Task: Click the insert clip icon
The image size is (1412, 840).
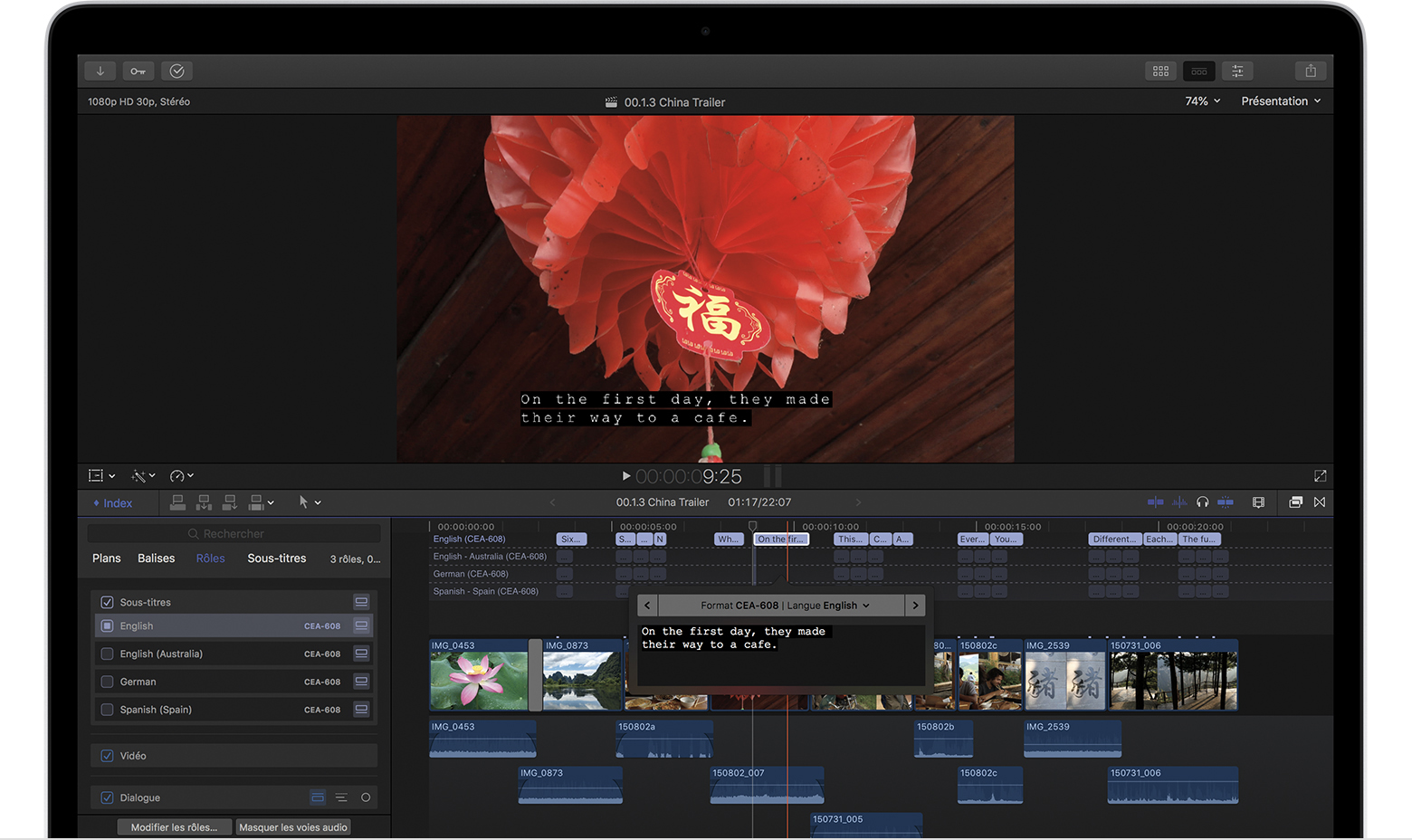Action: point(204,501)
